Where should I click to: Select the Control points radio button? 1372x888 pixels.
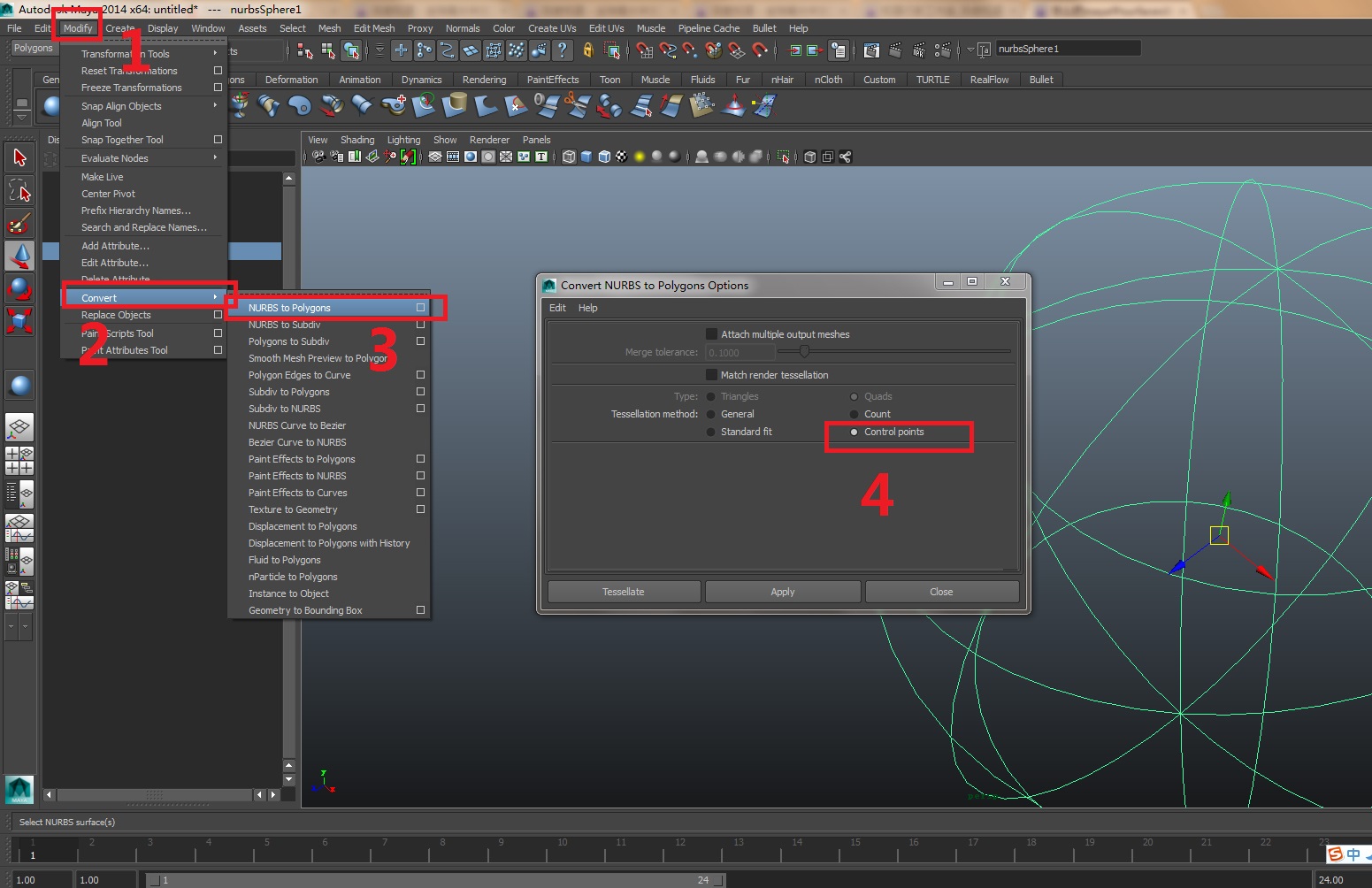[853, 432]
